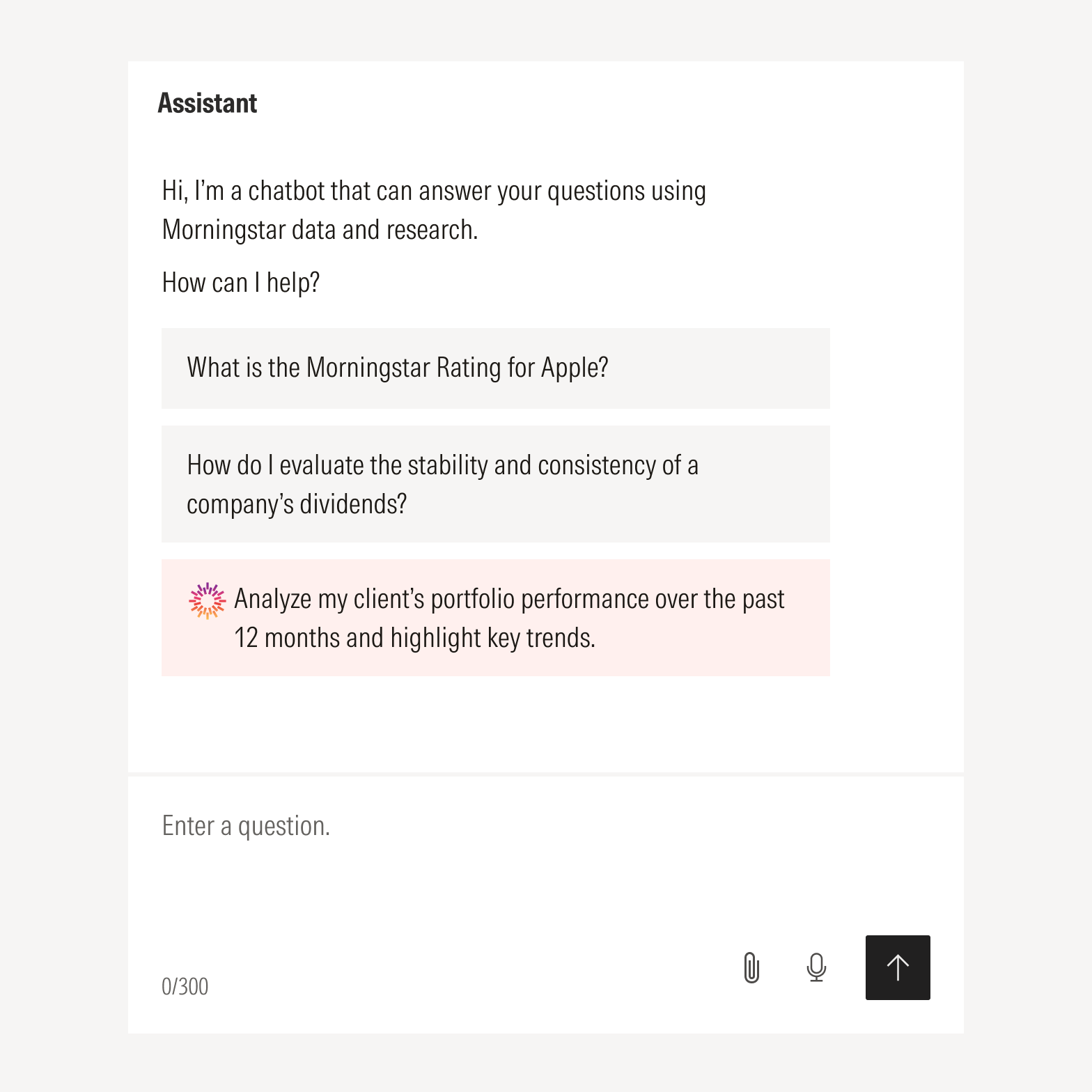Click the How can I help greeting text
This screenshot has height=1092, width=1092.
click(240, 281)
